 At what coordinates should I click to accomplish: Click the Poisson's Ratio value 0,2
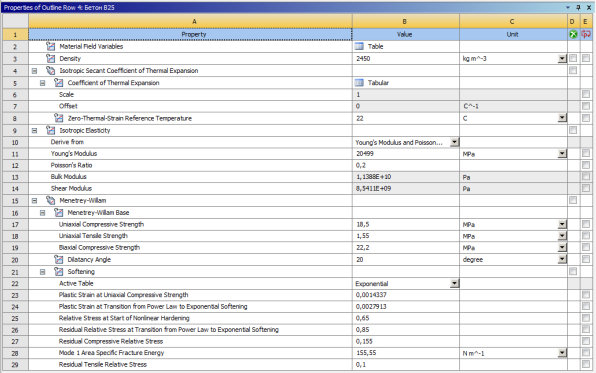[x=361, y=165]
